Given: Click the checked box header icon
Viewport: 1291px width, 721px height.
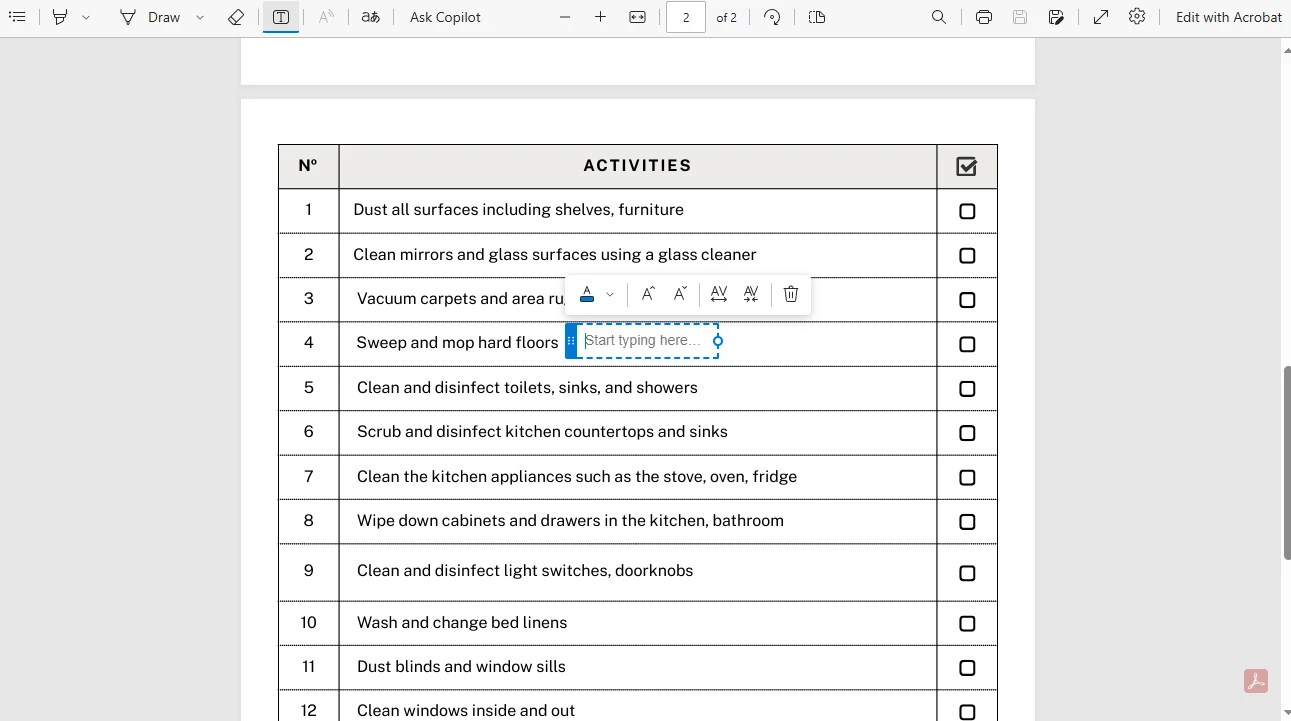Looking at the screenshot, I should (966, 166).
